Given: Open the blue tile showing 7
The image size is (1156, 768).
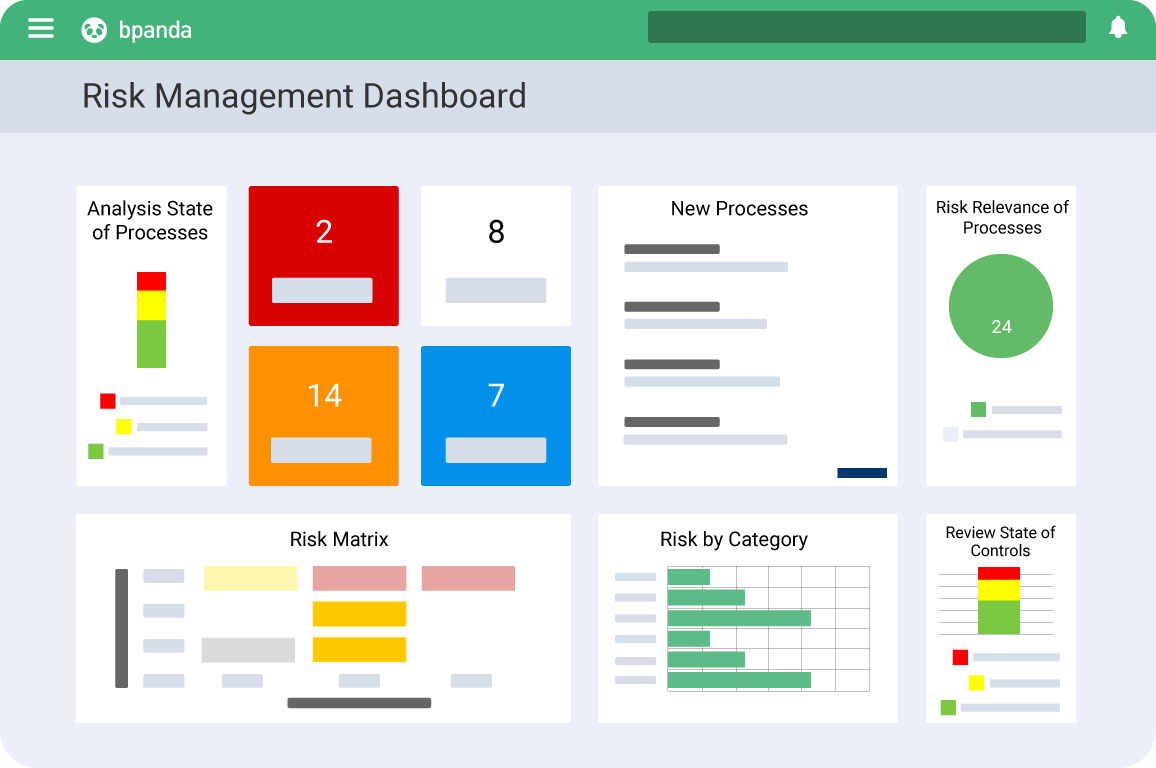Looking at the screenshot, I should pyautogui.click(x=495, y=416).
